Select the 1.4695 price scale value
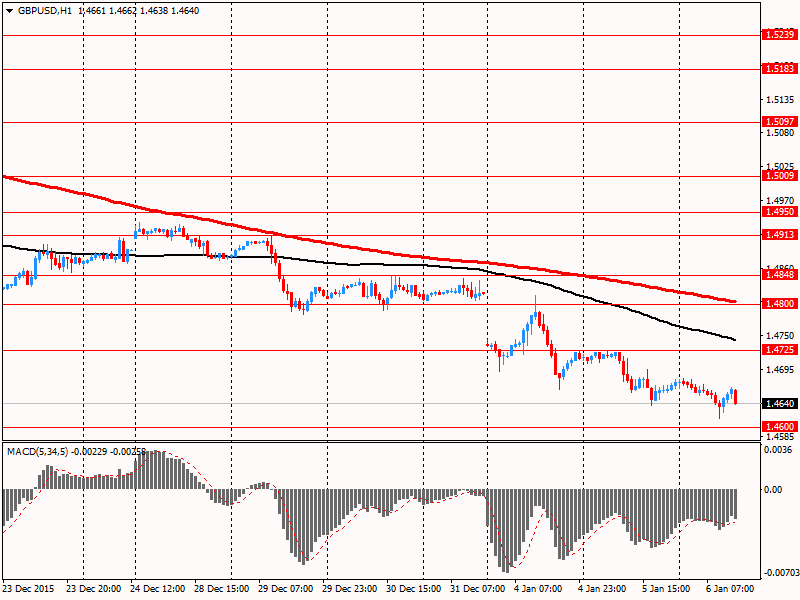 [x=781, y=369]
